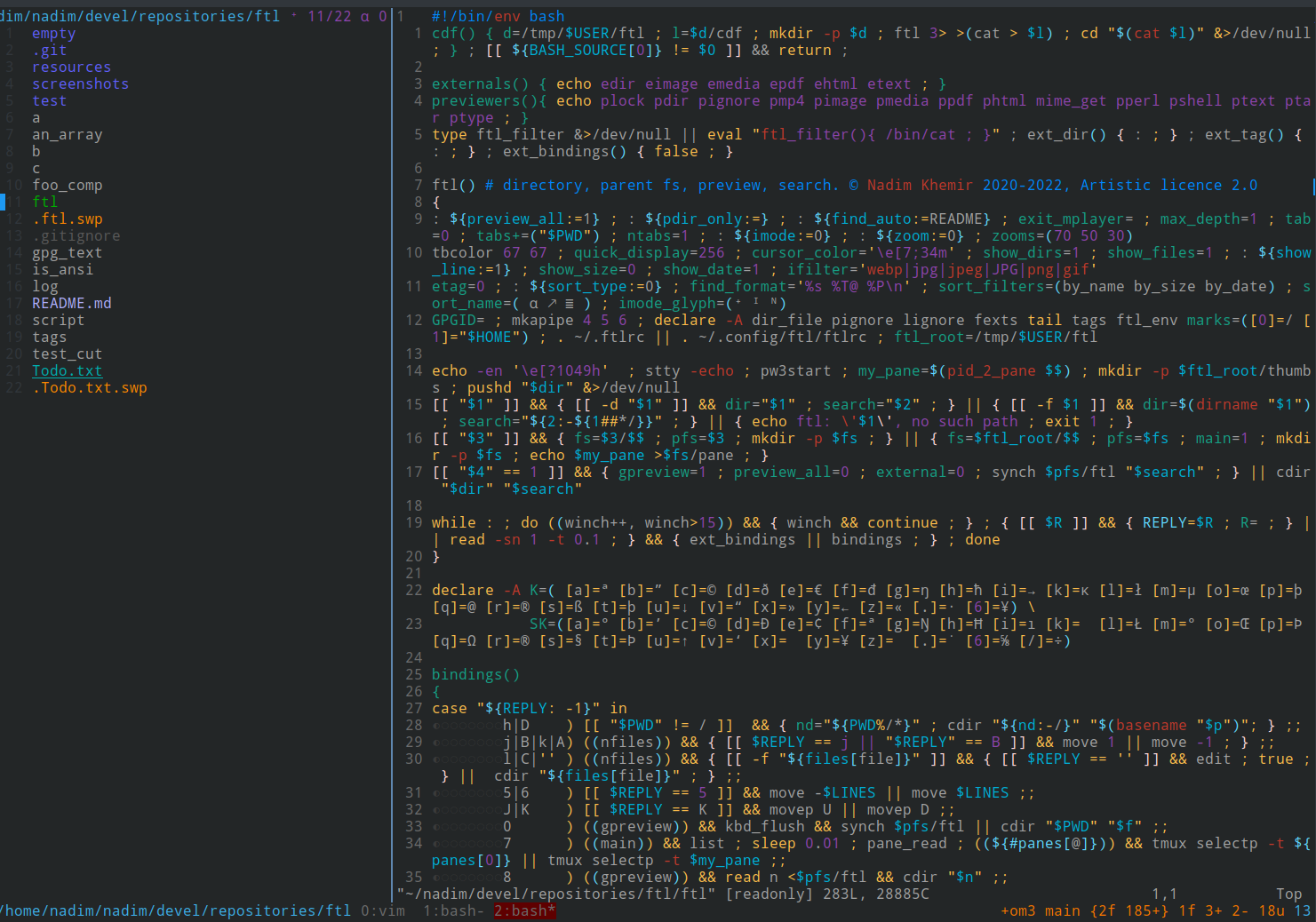Image resolution: width=1316 pixels, height=922 pixels.
Task: Click the 'J|K' key binding case
Action: [516, 810]
